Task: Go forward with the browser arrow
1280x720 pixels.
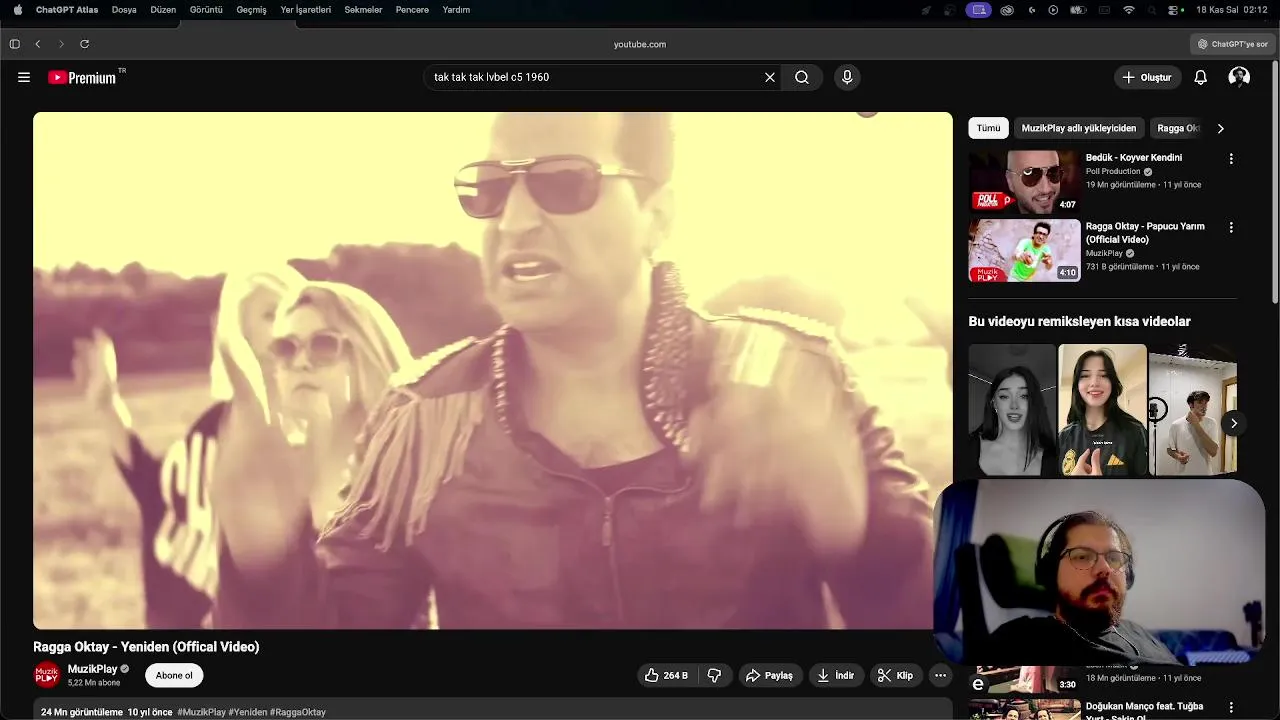Action: [61, 44]
